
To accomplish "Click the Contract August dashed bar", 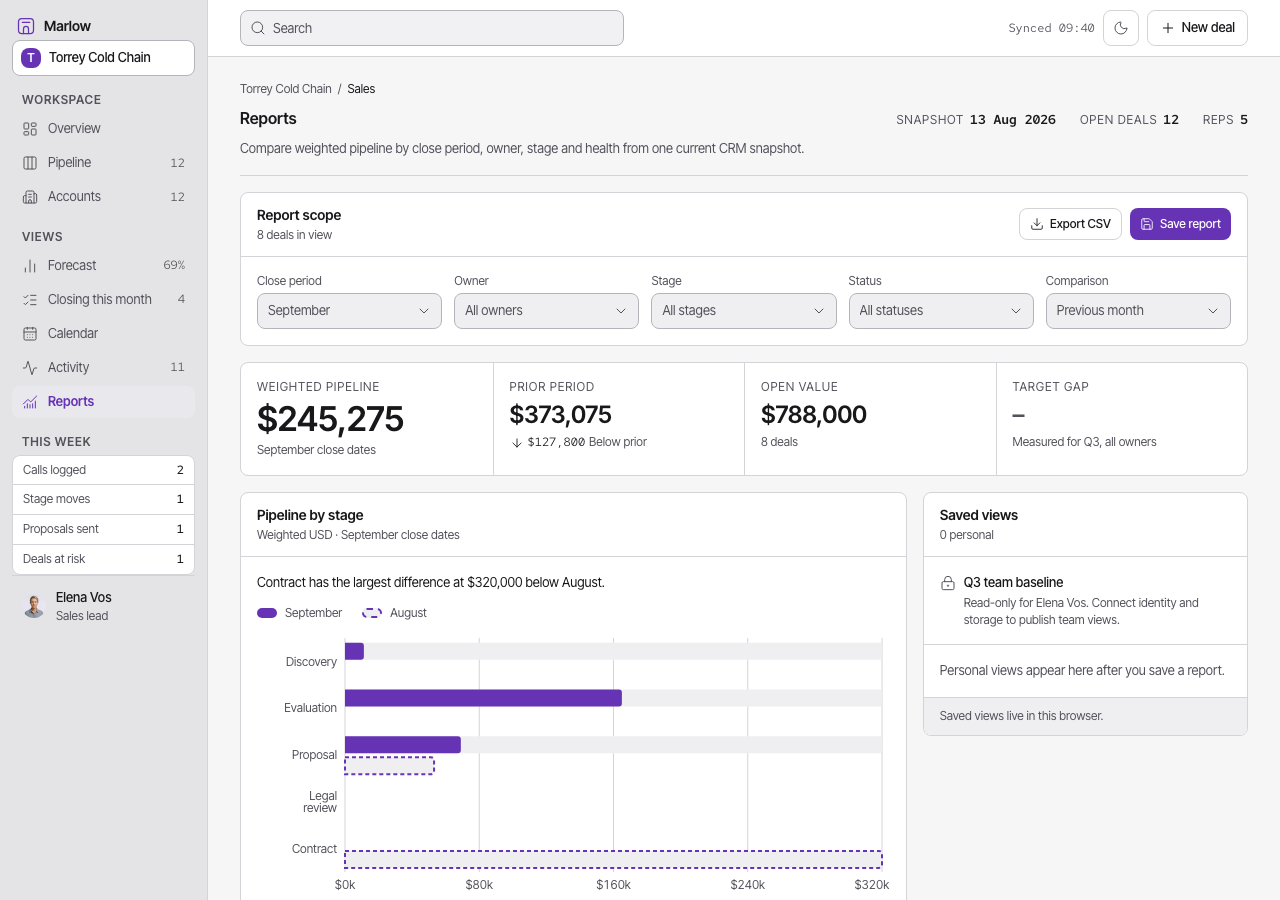I will (613, 860).
